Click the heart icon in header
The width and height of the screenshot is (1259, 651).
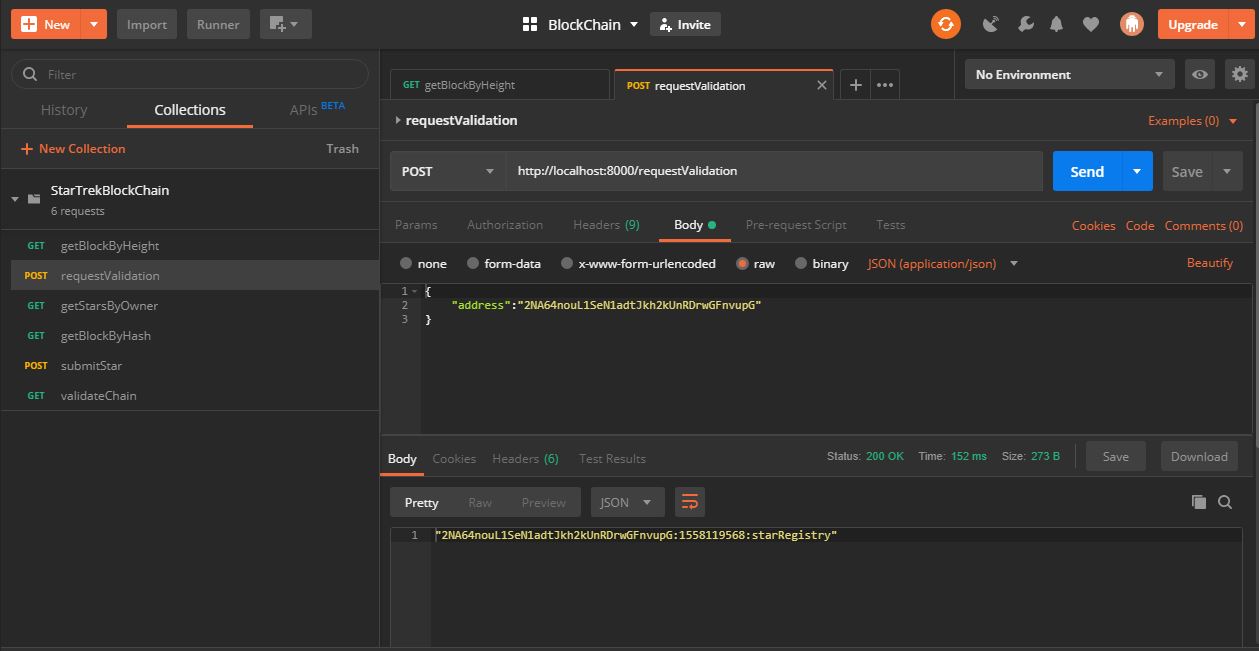pyautogui.click(x=1091, y=24)
